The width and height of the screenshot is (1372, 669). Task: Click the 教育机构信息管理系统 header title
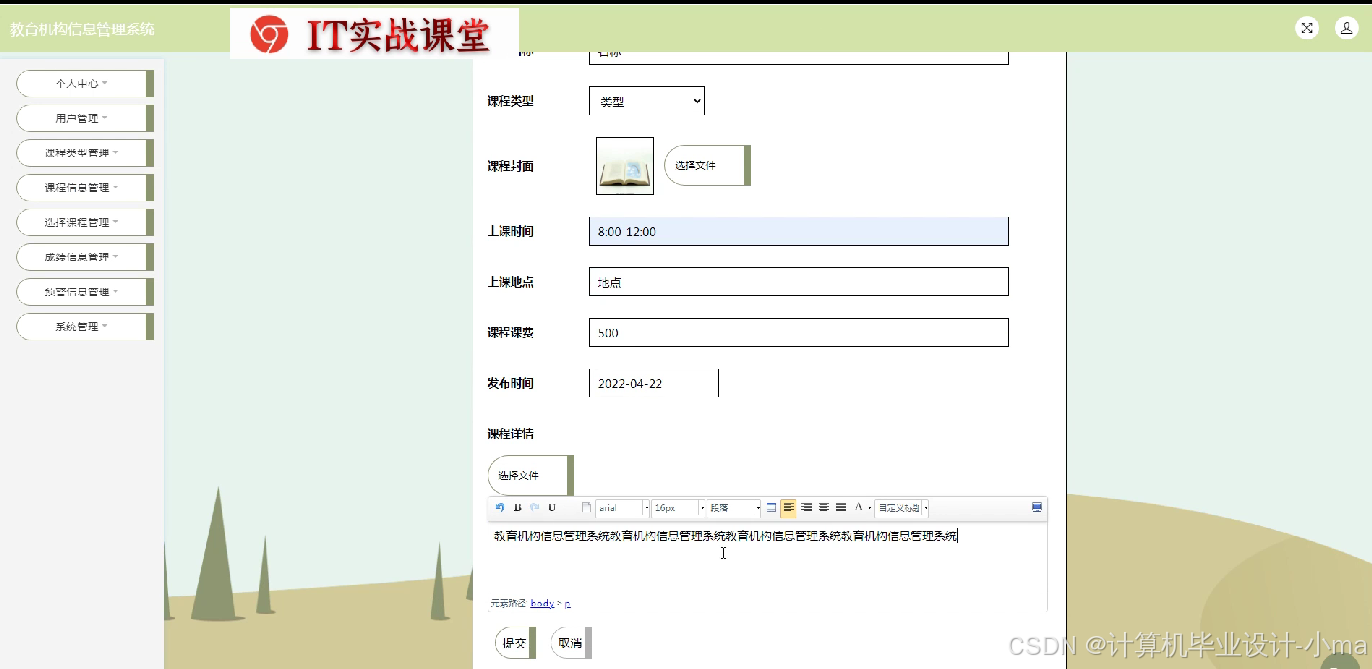click(x=83, y=29)
